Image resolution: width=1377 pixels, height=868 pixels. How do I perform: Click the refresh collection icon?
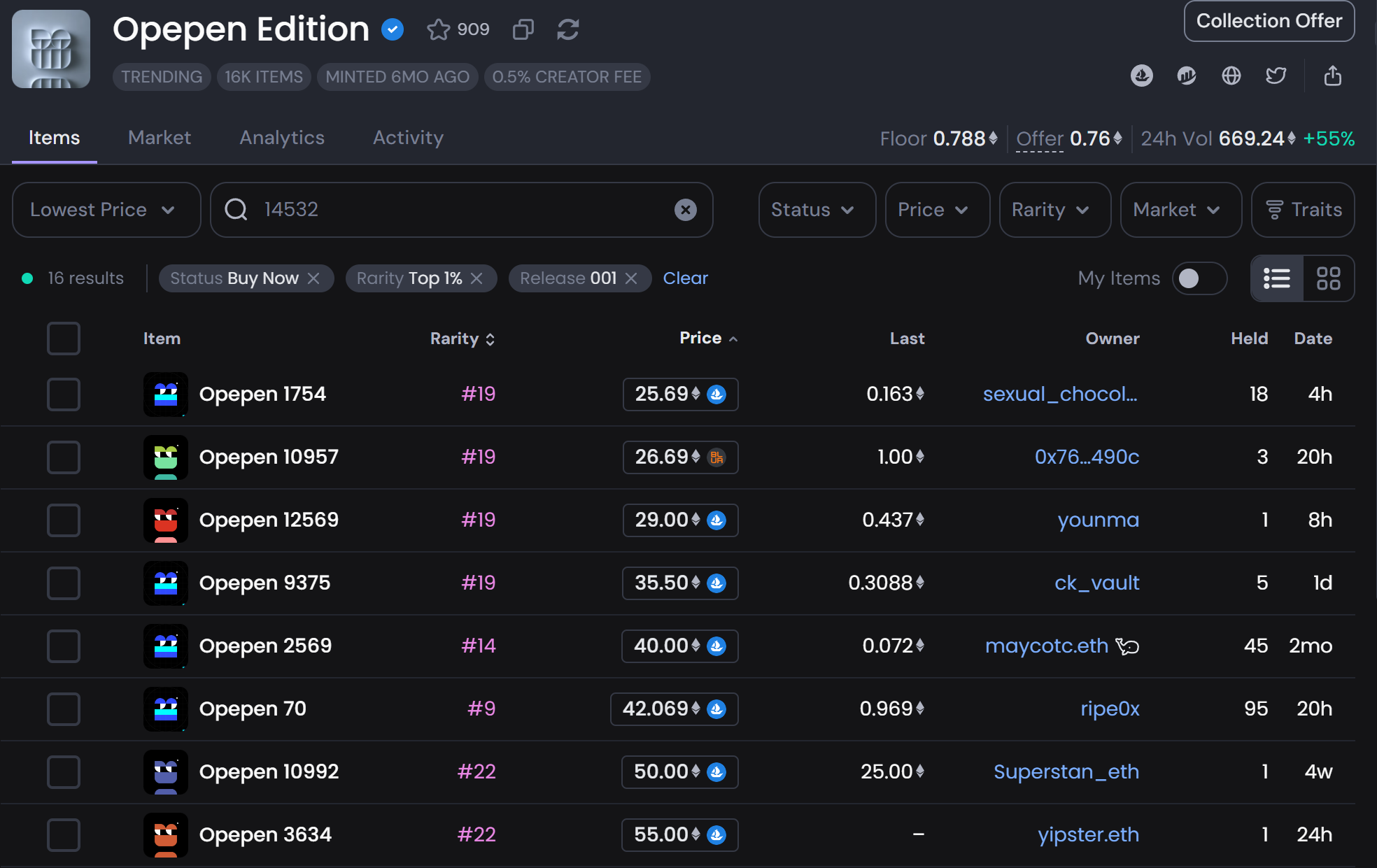click(567, 29)
